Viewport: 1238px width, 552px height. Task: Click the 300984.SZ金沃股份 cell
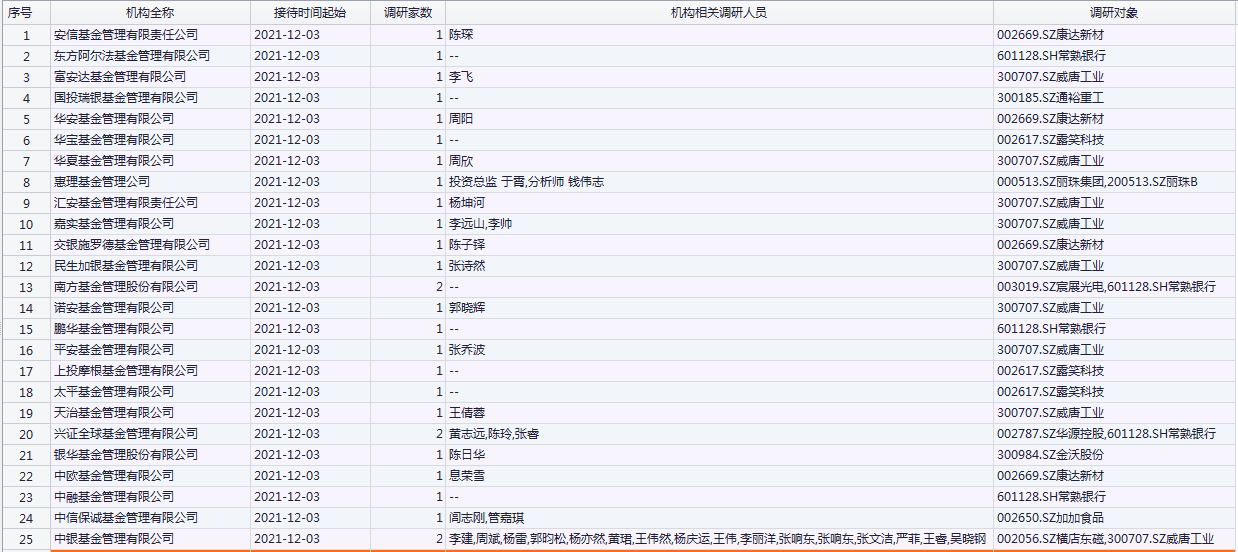coord(1050,455)
